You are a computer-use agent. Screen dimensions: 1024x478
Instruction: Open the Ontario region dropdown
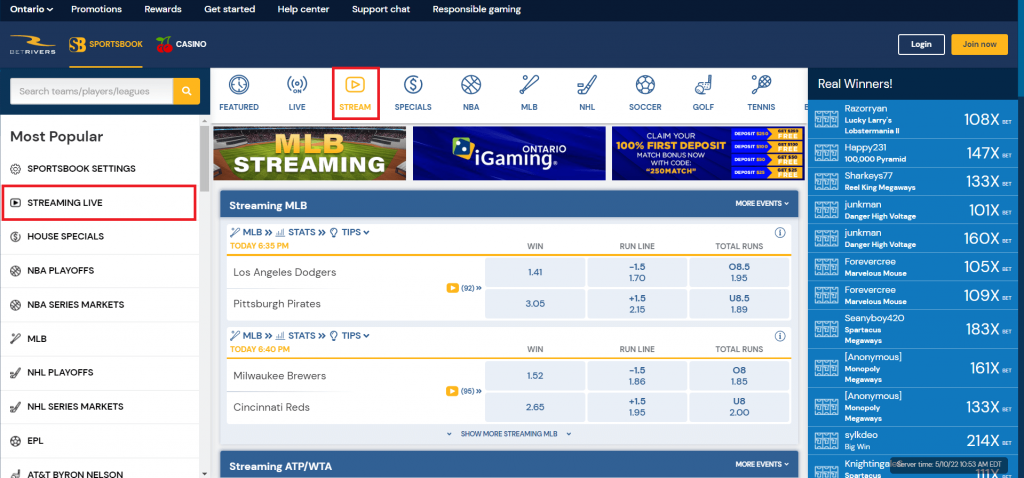click(31, 9)
